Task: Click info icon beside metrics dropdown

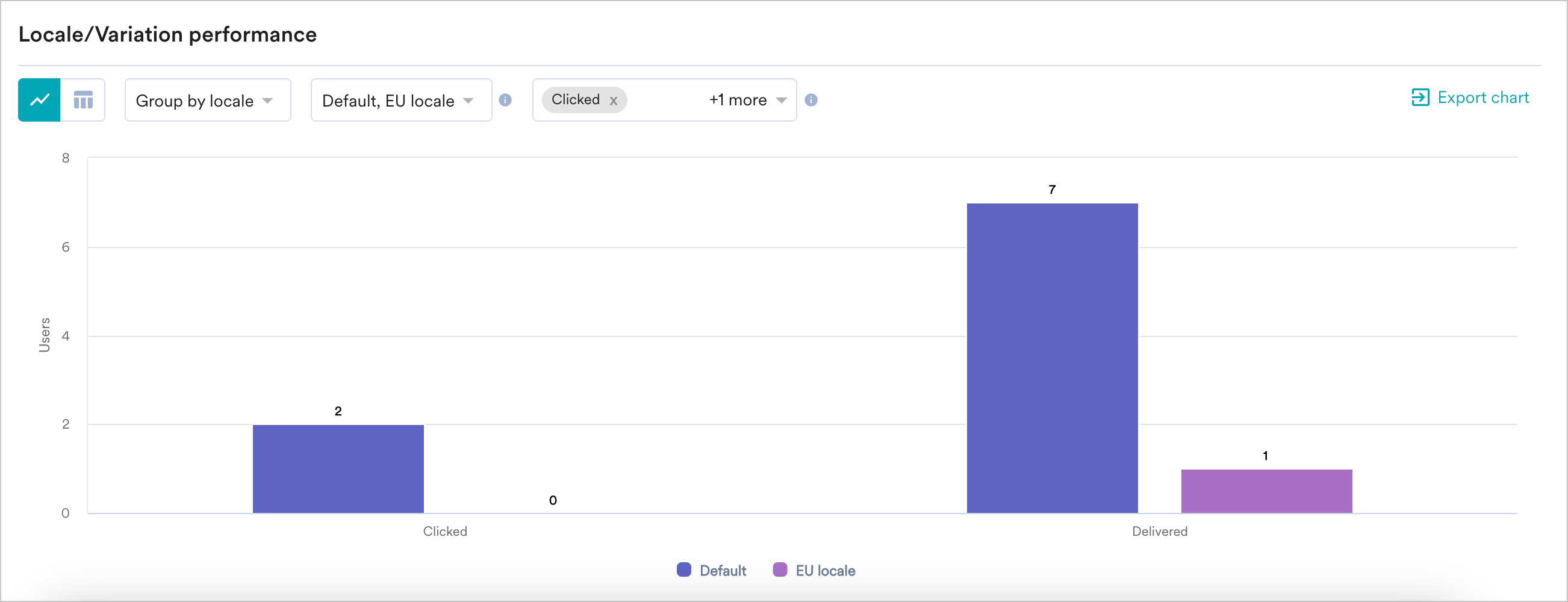Action: [810, 100]
